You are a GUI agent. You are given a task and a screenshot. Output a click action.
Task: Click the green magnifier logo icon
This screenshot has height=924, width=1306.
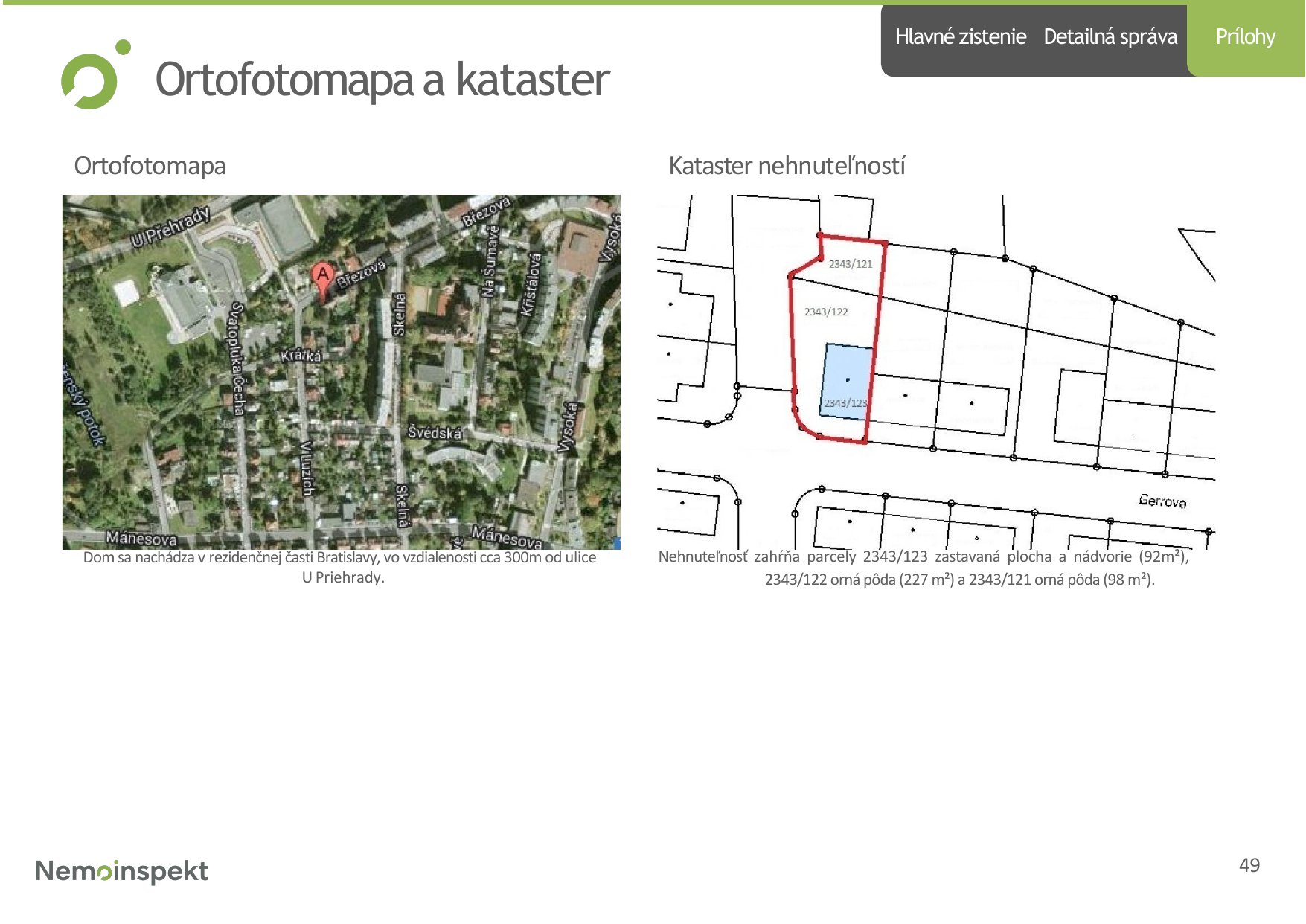(95, 75)
